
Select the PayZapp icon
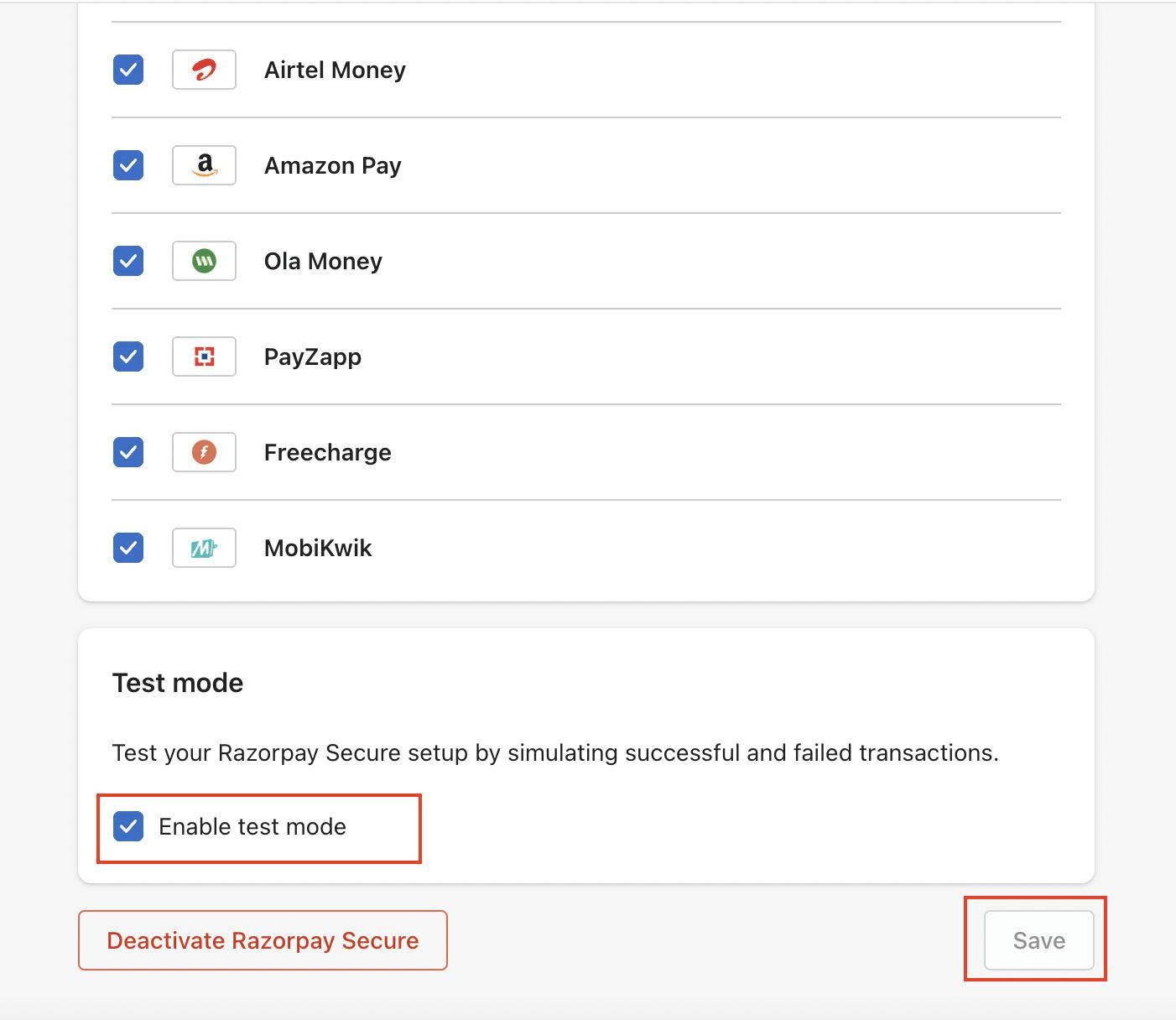(x=204, y=356)
